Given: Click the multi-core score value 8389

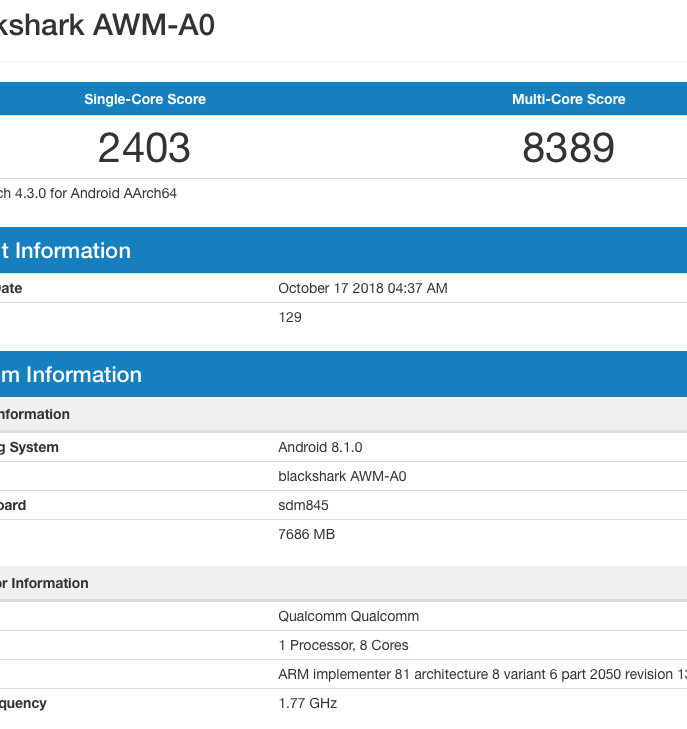Looking at the screenshot, I should click(x=568, y=148).
